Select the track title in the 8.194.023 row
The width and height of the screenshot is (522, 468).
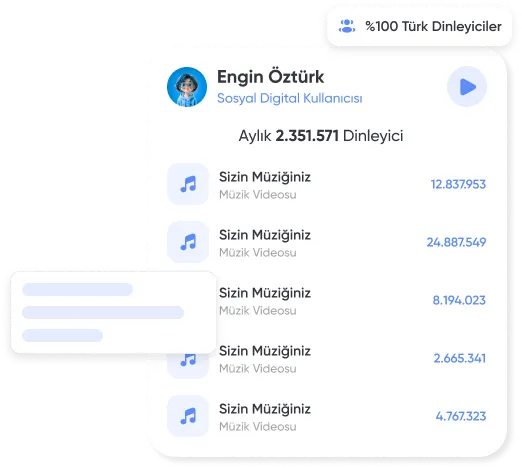click(x=265, y=293)
